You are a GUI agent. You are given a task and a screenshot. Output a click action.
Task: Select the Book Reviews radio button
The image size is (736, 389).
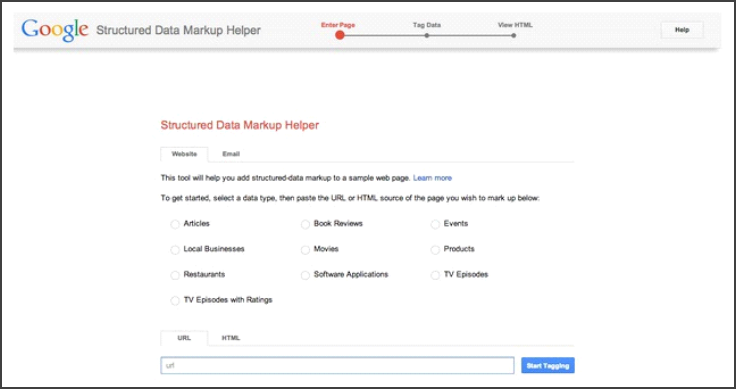305,224
